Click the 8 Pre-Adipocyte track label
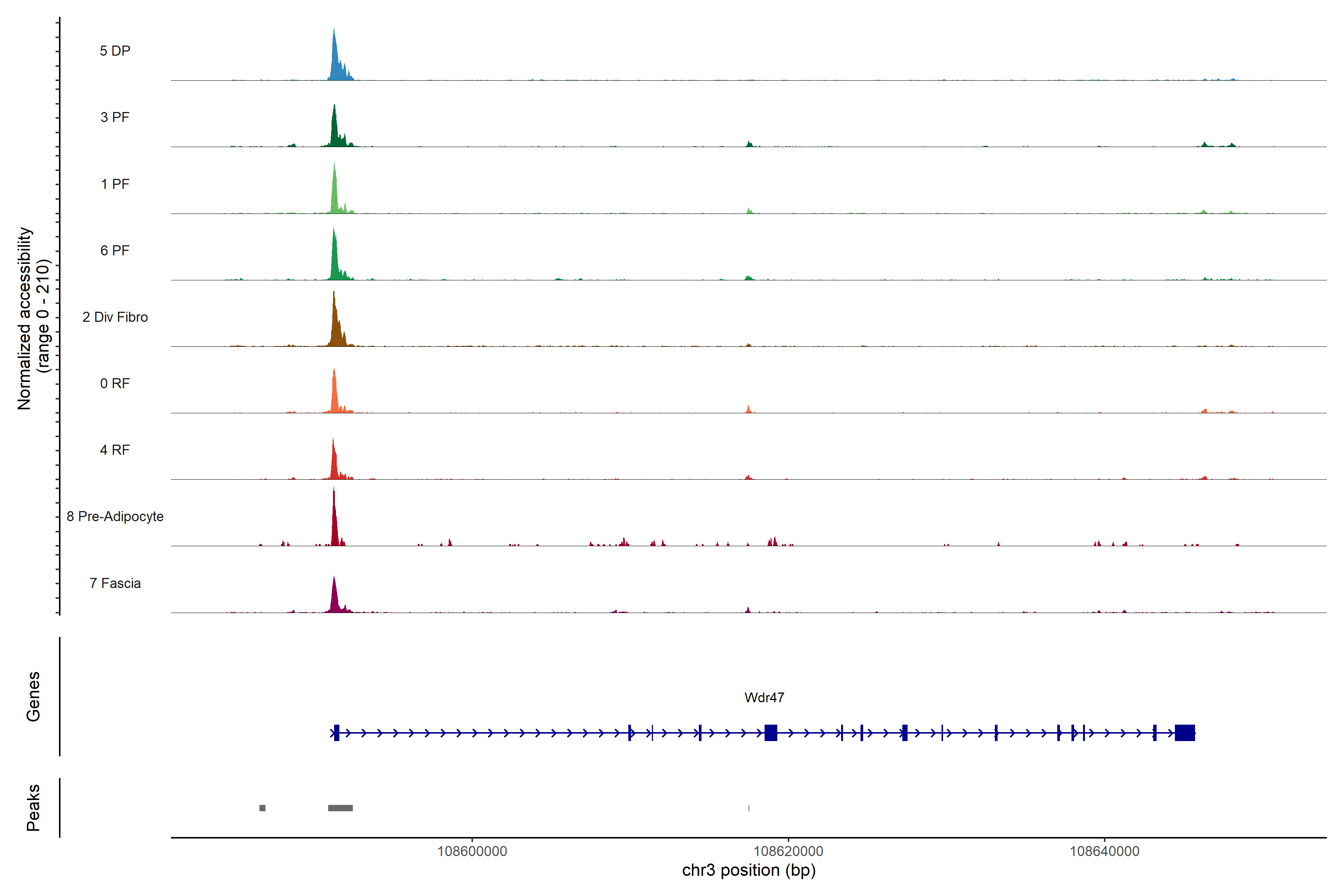 (115, 516)
